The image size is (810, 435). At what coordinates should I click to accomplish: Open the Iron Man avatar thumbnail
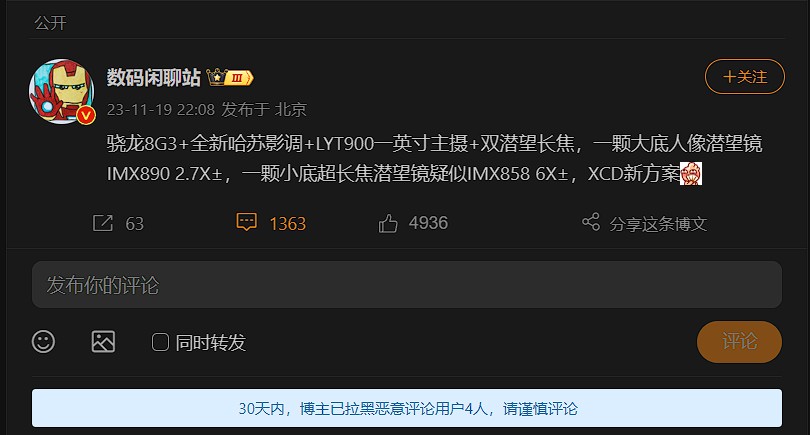tap(61, 91)
